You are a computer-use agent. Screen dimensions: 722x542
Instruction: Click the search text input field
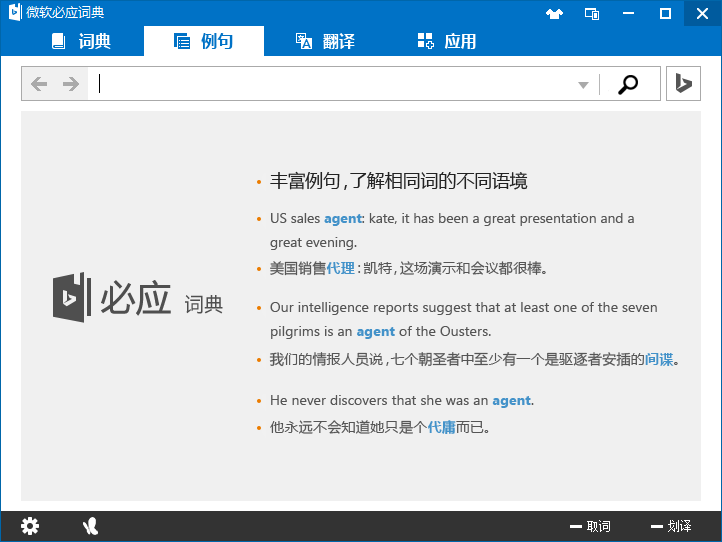pyautogui.click(x=332, y=84)
